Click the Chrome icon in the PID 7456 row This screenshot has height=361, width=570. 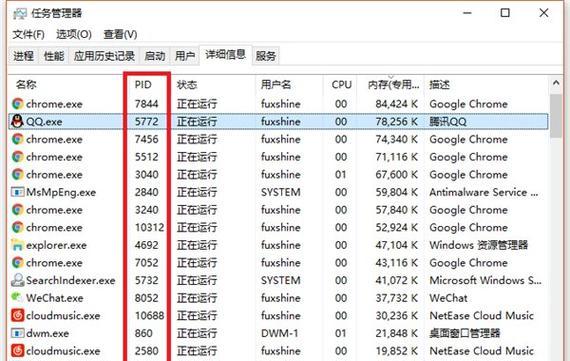(x=17, y=139)
